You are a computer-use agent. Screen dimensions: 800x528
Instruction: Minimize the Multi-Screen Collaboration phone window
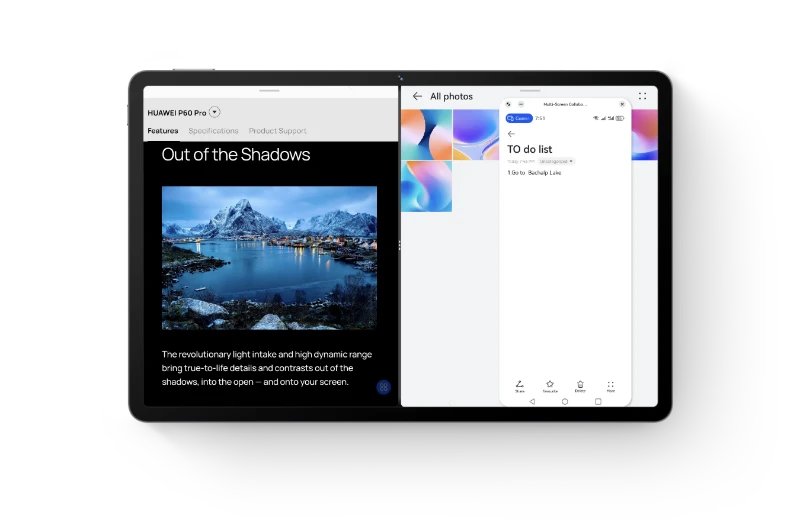pyautogui.click(x=521, y=104)
